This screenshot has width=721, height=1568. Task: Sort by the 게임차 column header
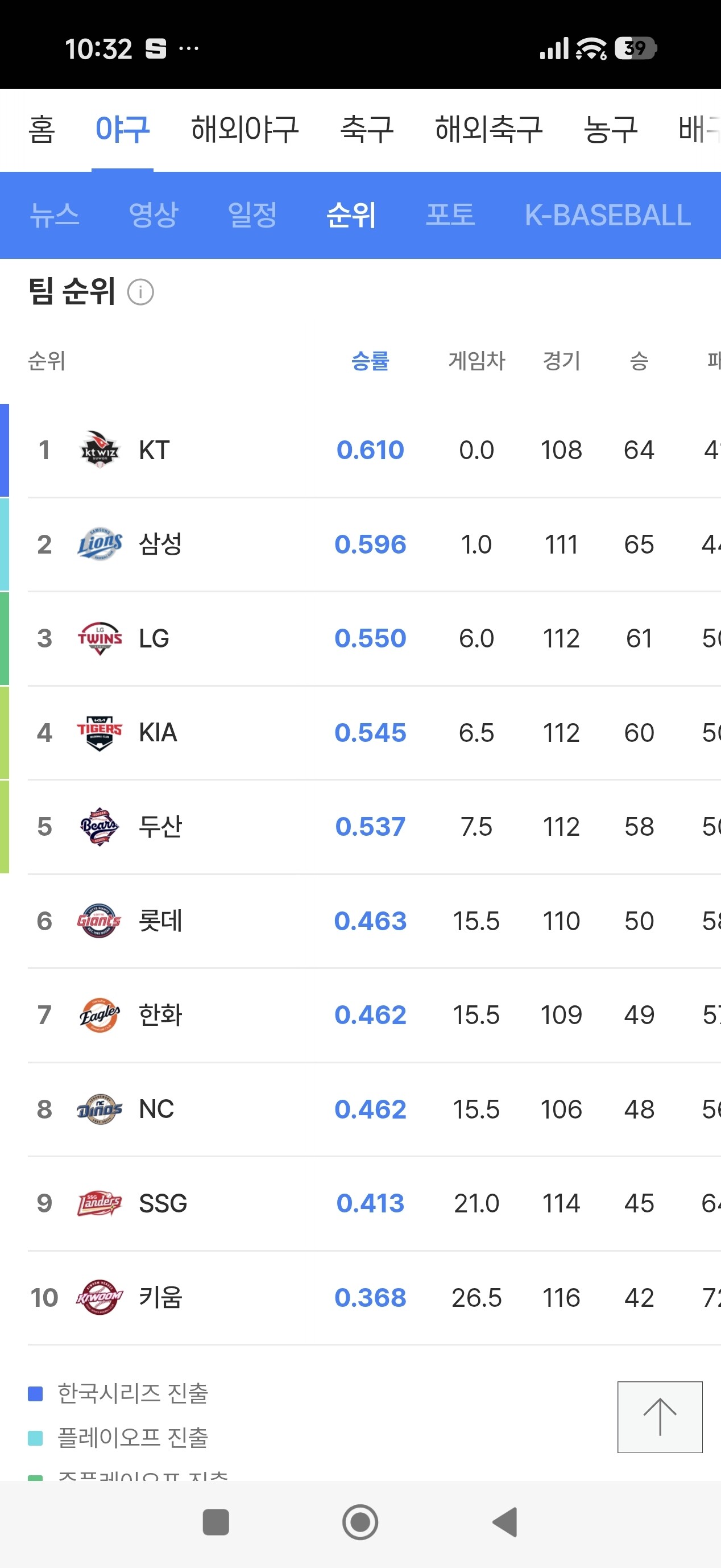coord(477,361)
